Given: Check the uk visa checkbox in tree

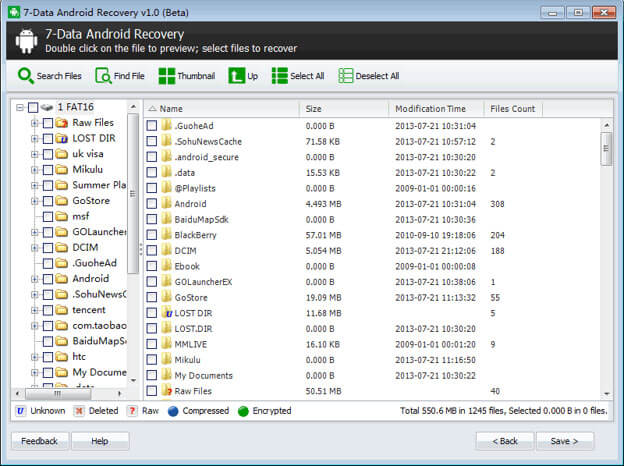Looking at the screenshot, I should [48, 154].
